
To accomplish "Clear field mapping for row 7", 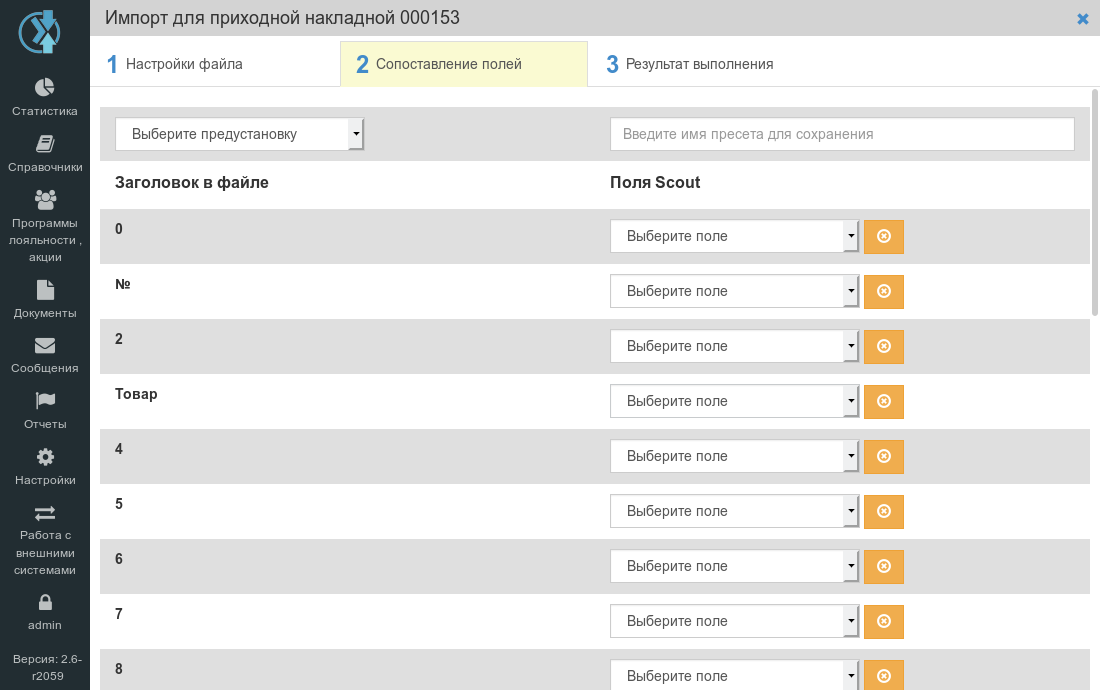I will click(884, 621).
